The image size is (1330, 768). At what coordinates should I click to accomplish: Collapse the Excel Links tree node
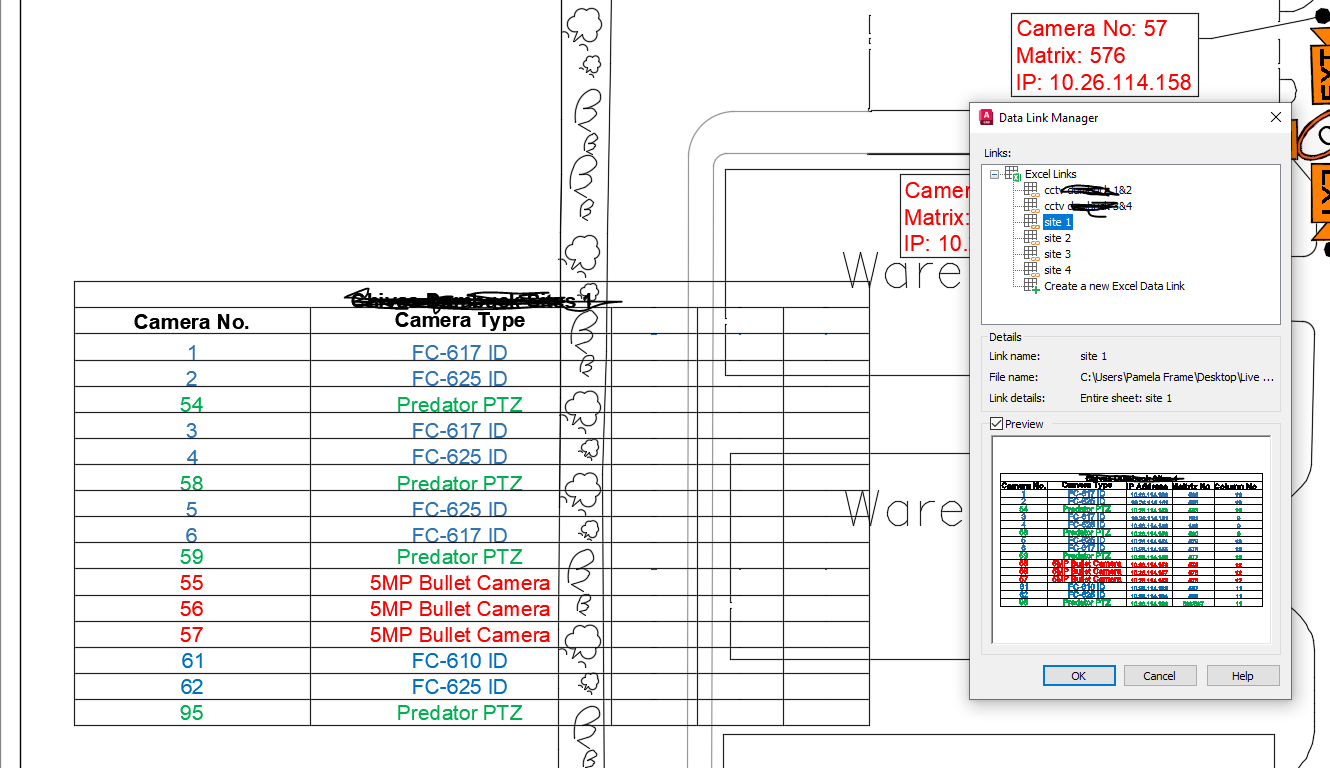pos(994,173)
